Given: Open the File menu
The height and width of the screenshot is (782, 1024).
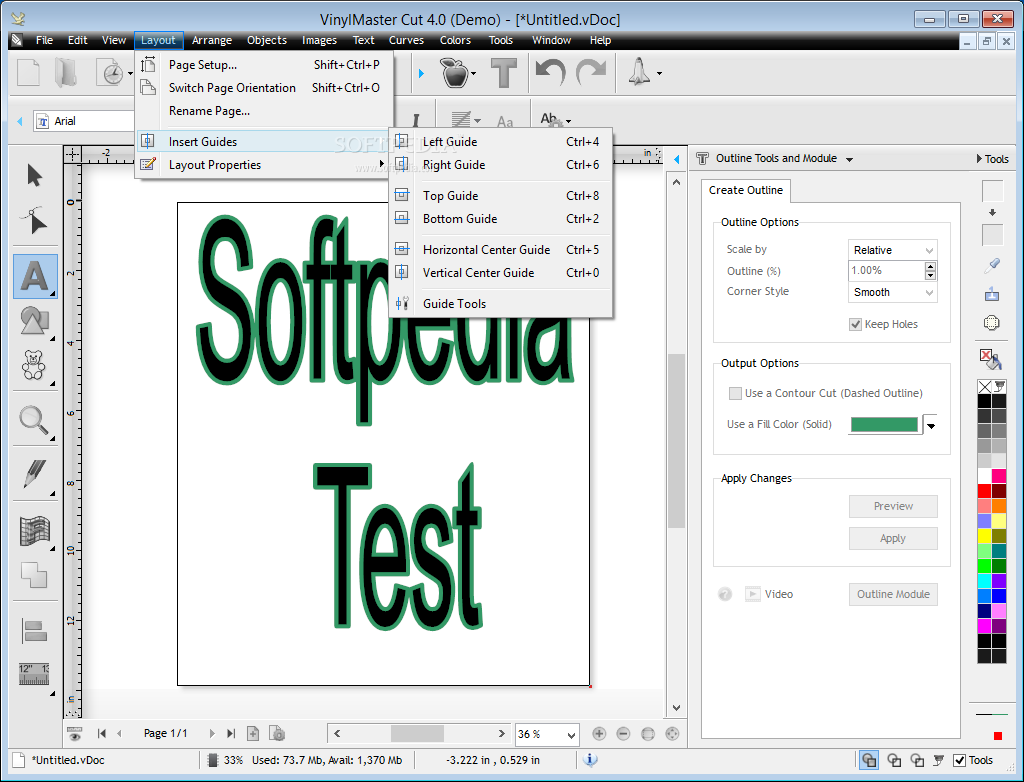Looking at the screenshot, I should [44, 41].
